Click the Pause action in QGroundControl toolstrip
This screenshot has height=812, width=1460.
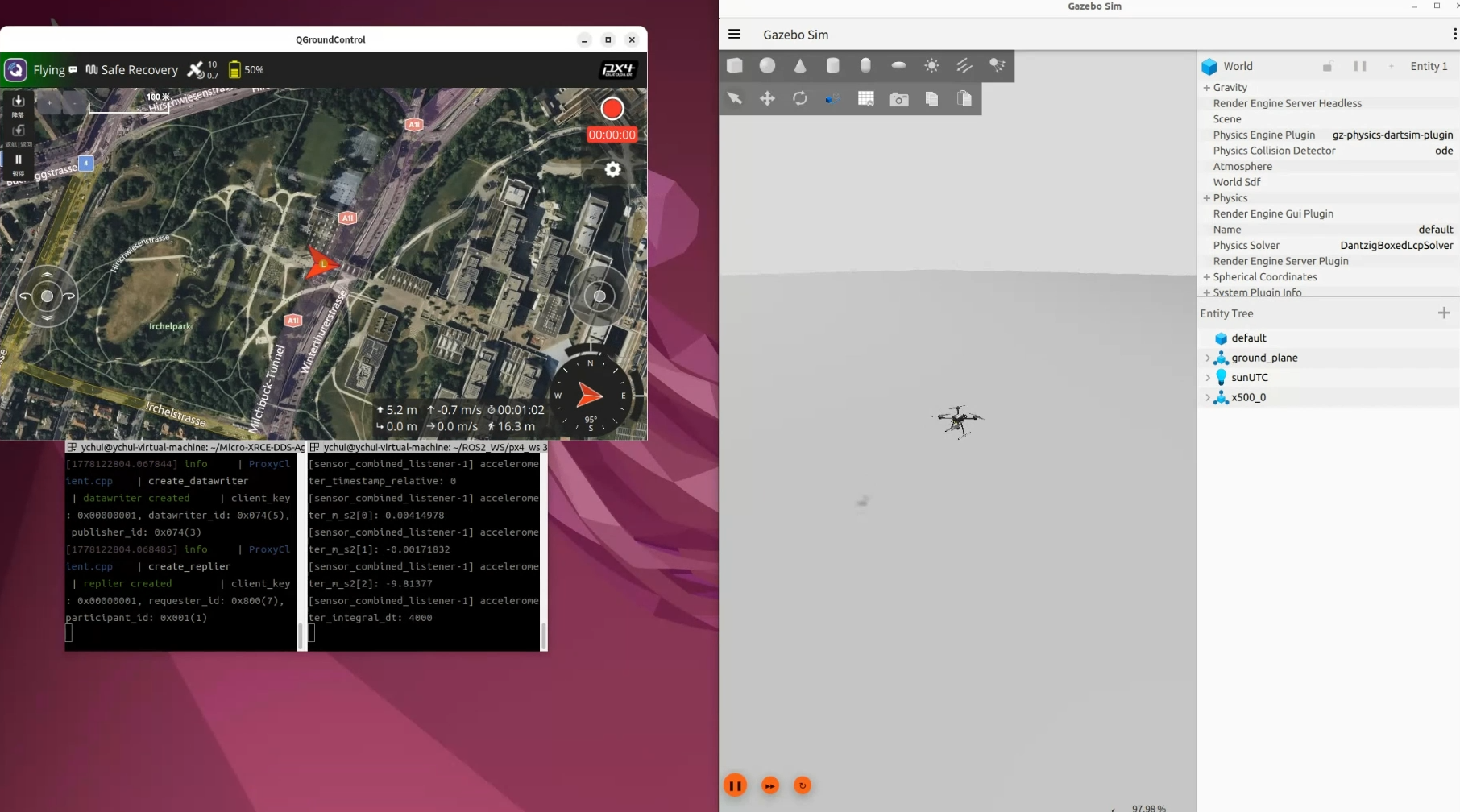[18, 164]
